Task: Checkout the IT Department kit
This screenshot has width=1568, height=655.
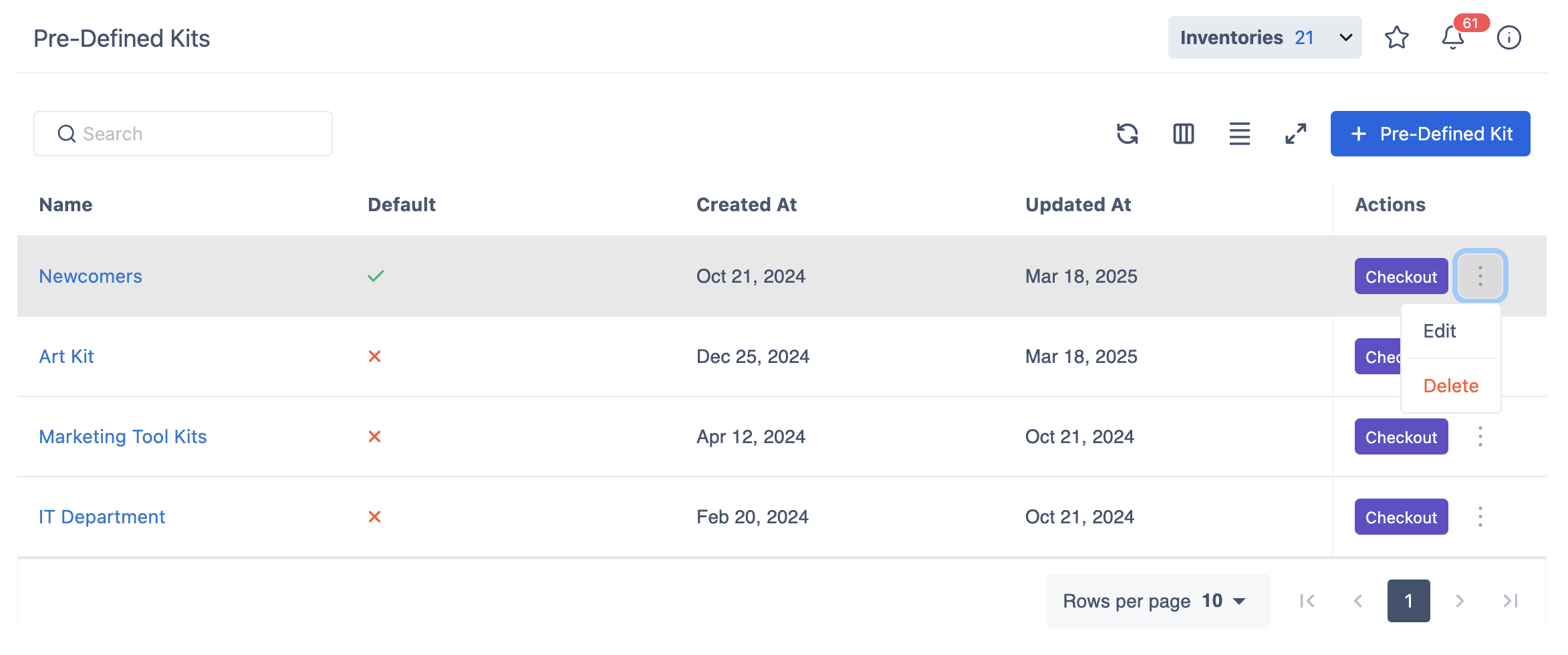Action: point(1400,517)
